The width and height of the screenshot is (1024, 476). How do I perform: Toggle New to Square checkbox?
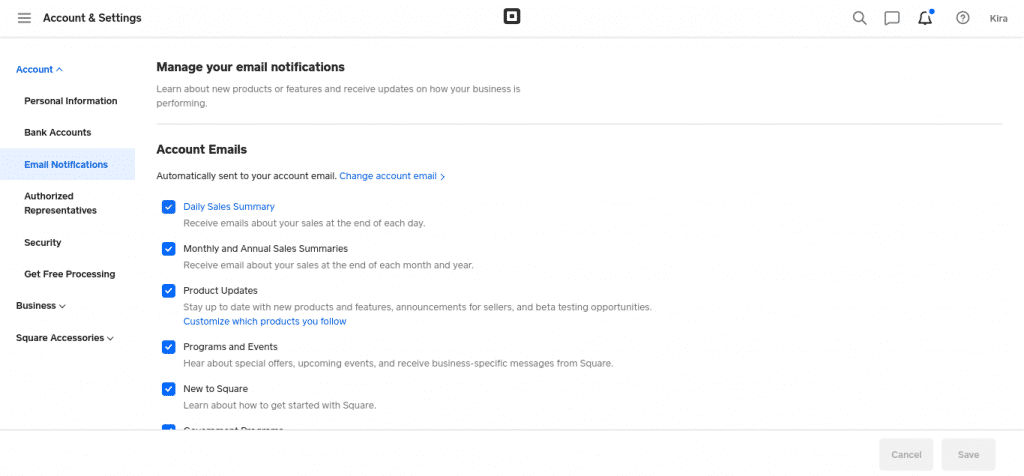pyautogui.click(x=169, y=389)
